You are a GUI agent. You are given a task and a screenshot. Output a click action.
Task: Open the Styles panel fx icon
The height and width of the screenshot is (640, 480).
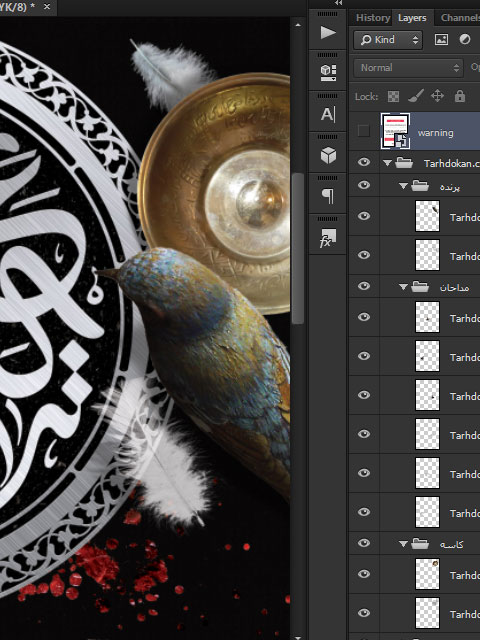328,238
